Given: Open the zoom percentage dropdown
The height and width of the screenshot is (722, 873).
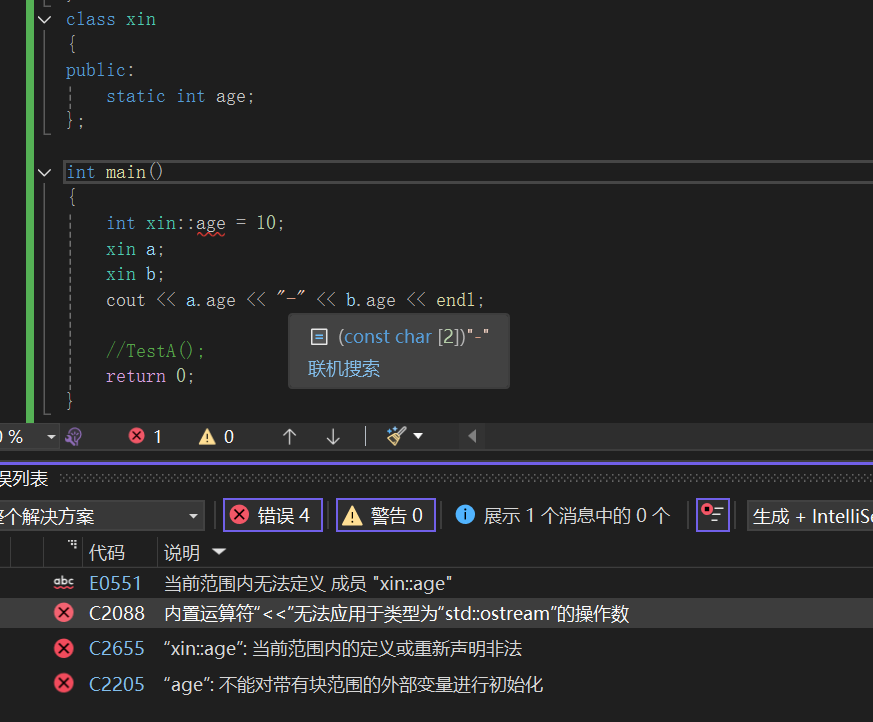Looking at the screenshot, I should [51, 437].
